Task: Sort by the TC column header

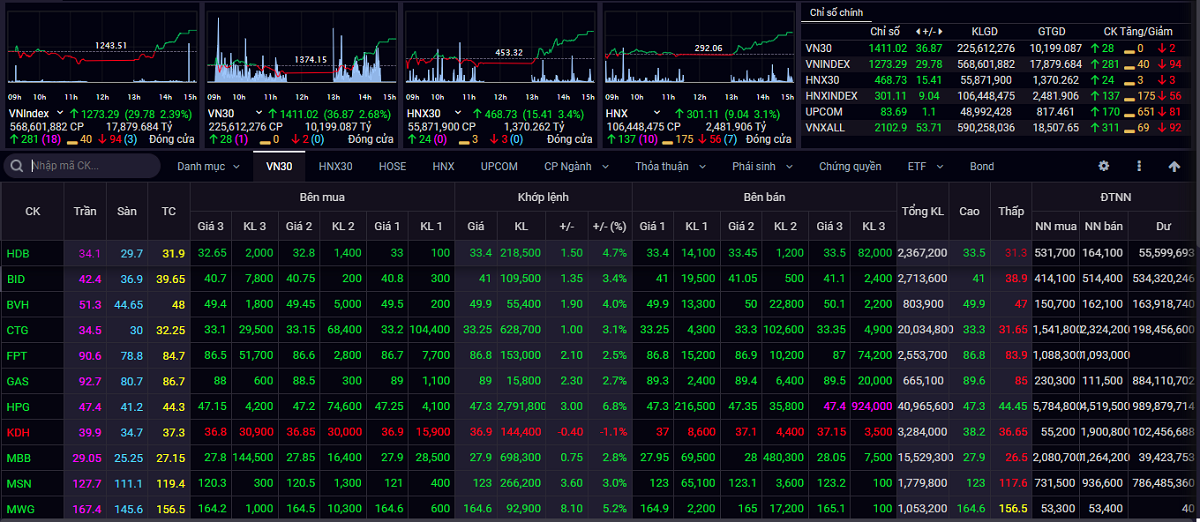Action: point(169,211)
